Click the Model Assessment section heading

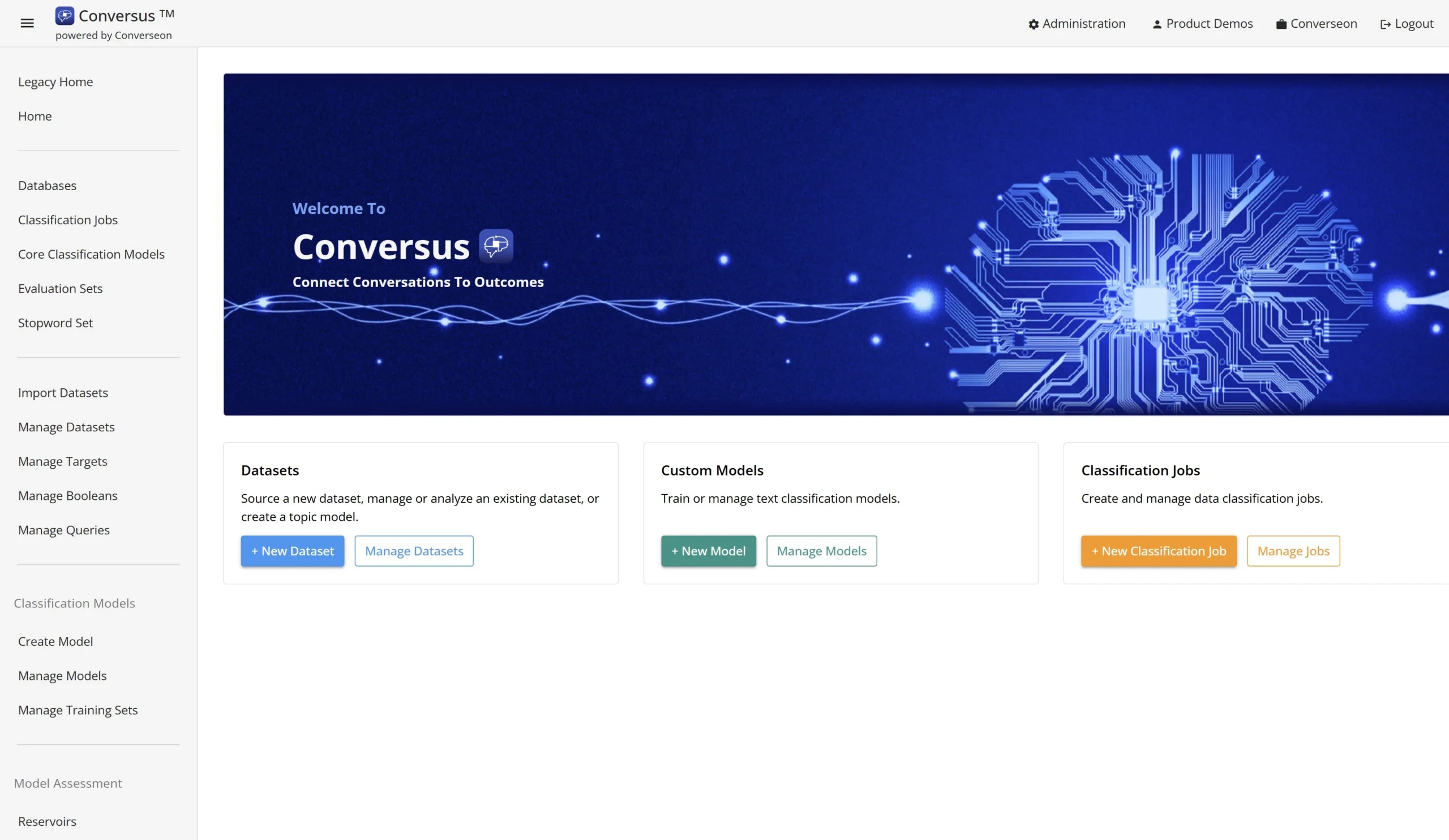coord(68,783)
